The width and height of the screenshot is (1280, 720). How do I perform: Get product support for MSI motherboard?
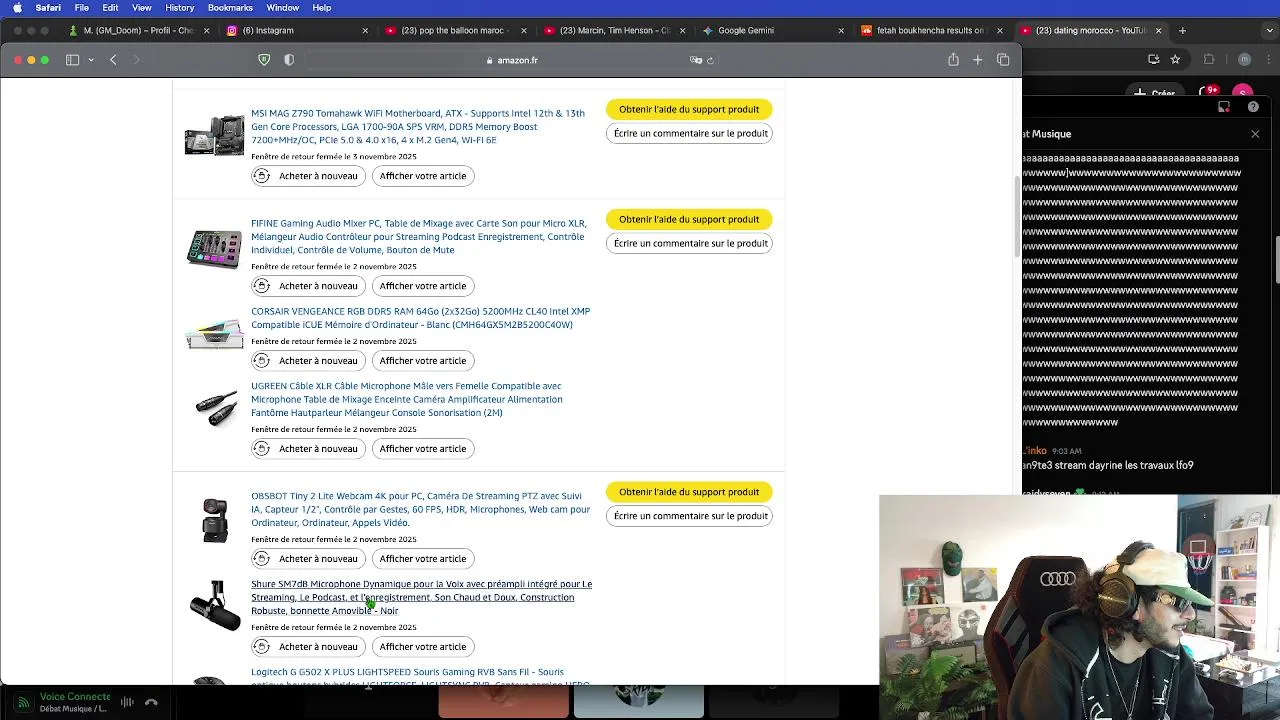tap(689, 109)
